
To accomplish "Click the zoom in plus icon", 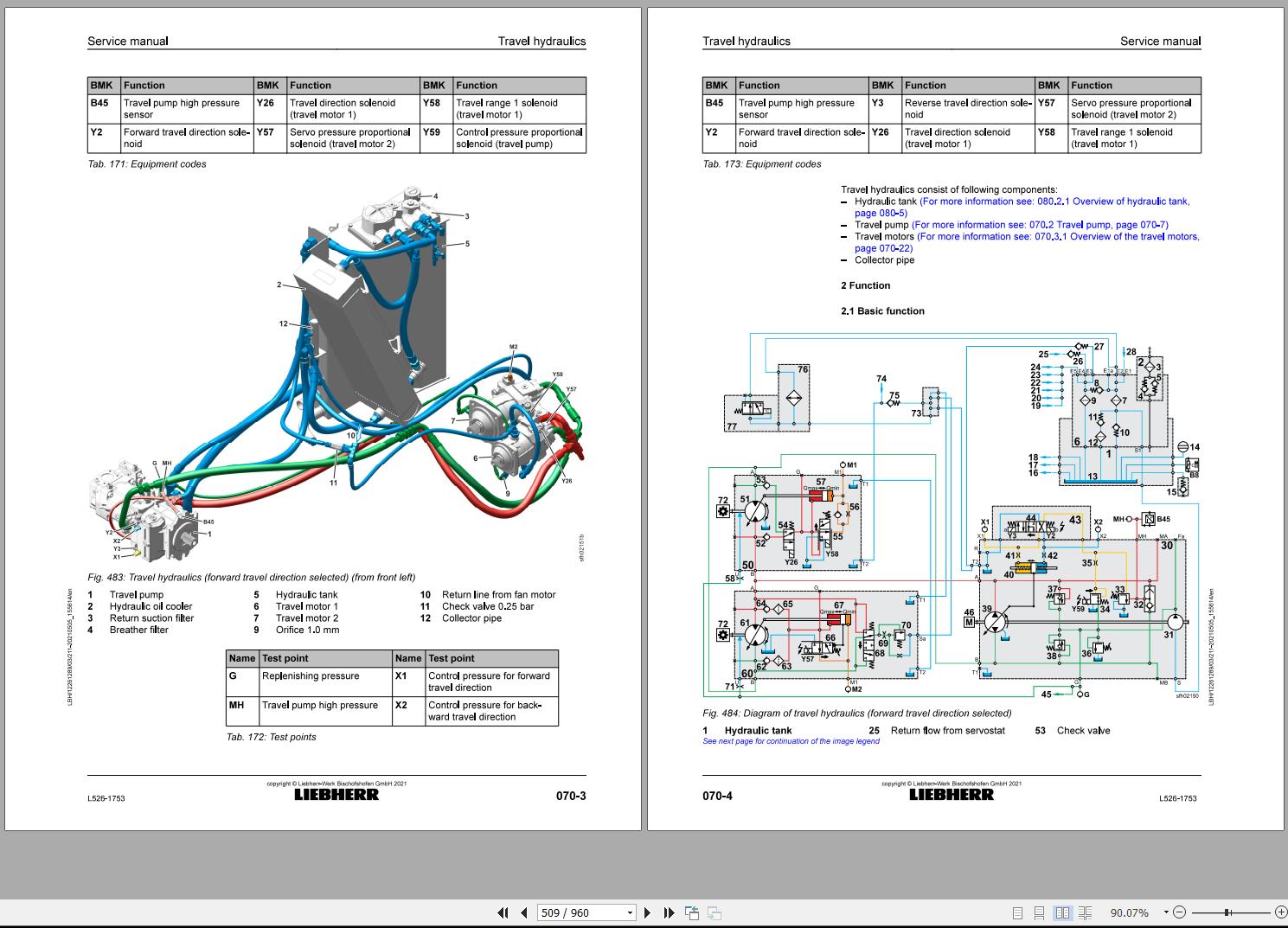I will pos(1280,912).
